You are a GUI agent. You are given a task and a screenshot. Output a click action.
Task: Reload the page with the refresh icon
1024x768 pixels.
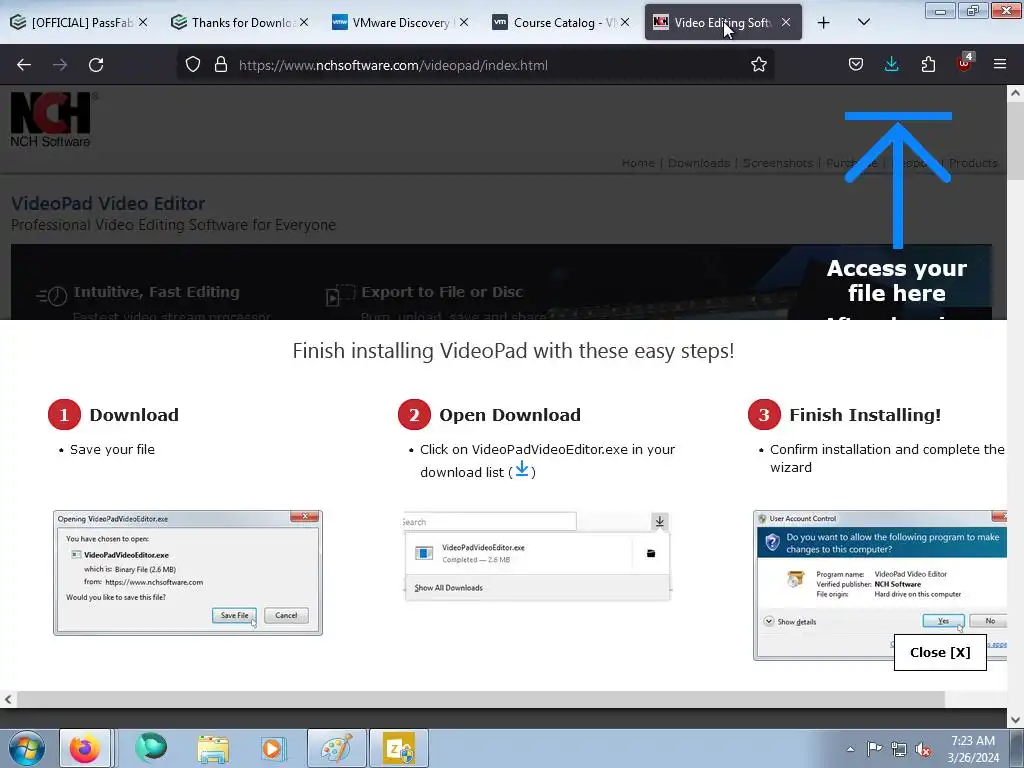pyautogui.click(x=96, y=65)
